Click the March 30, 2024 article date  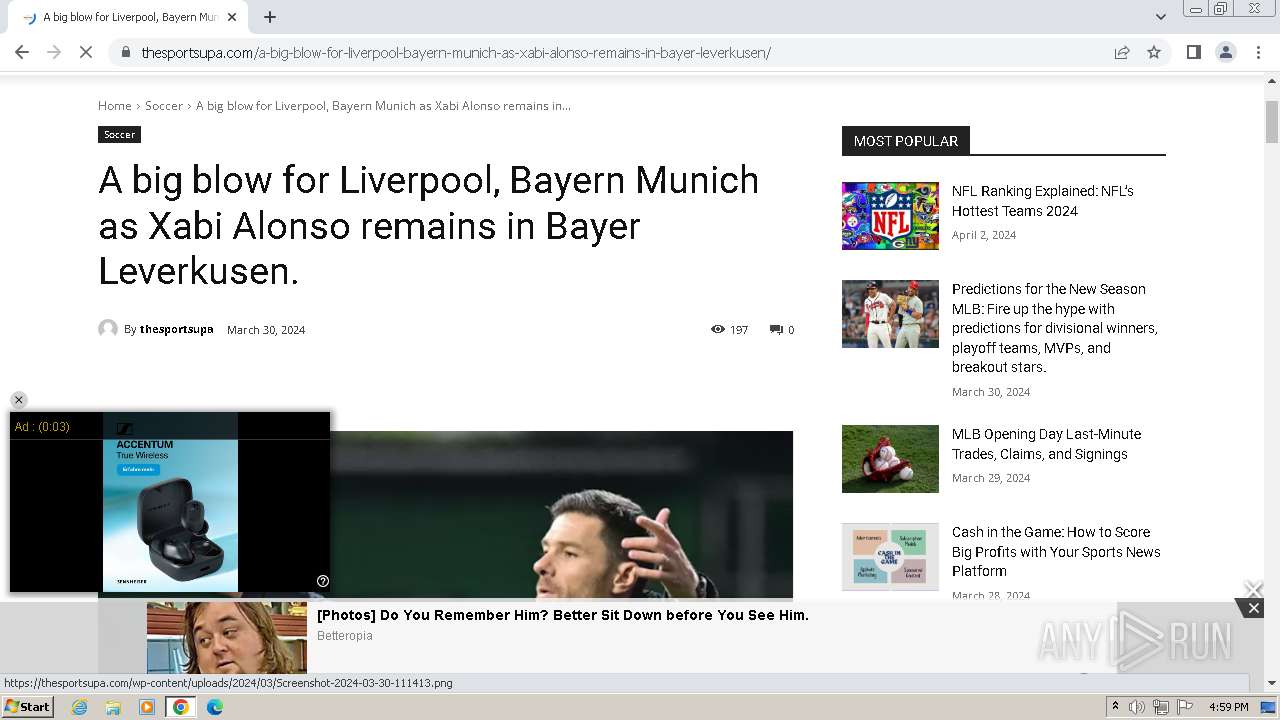tap(266, 329)
